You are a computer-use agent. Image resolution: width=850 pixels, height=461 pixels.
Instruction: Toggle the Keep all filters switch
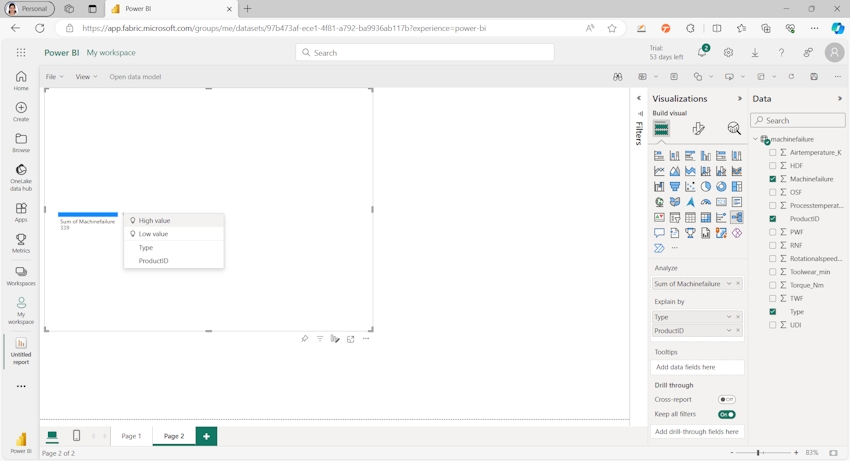(726, 414)
